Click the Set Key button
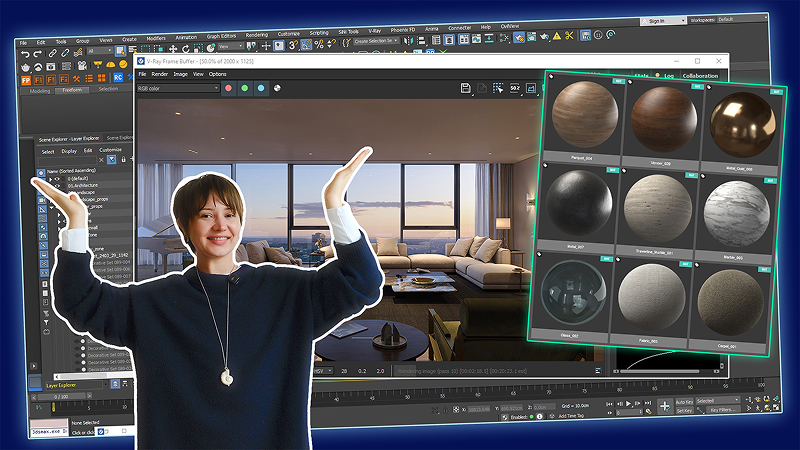This screenshot has width=800, height=450. coord(684,410)
